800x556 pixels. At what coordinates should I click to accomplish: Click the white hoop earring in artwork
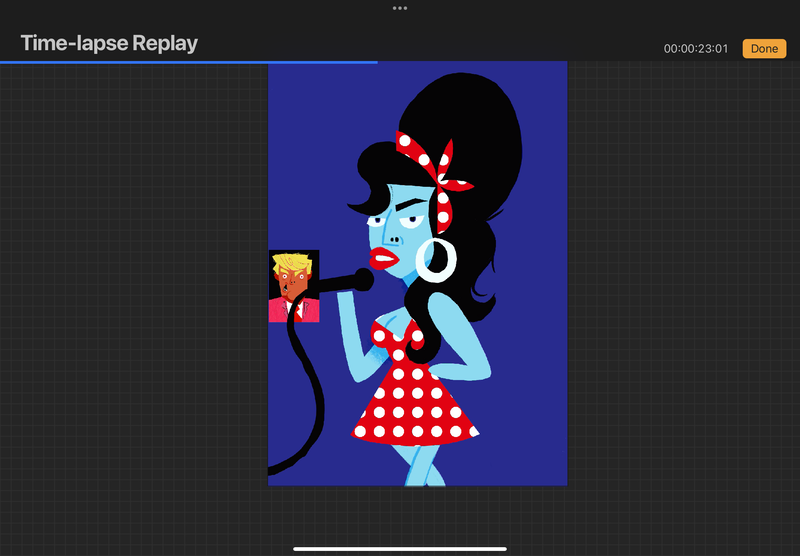(x=436, y=259)
